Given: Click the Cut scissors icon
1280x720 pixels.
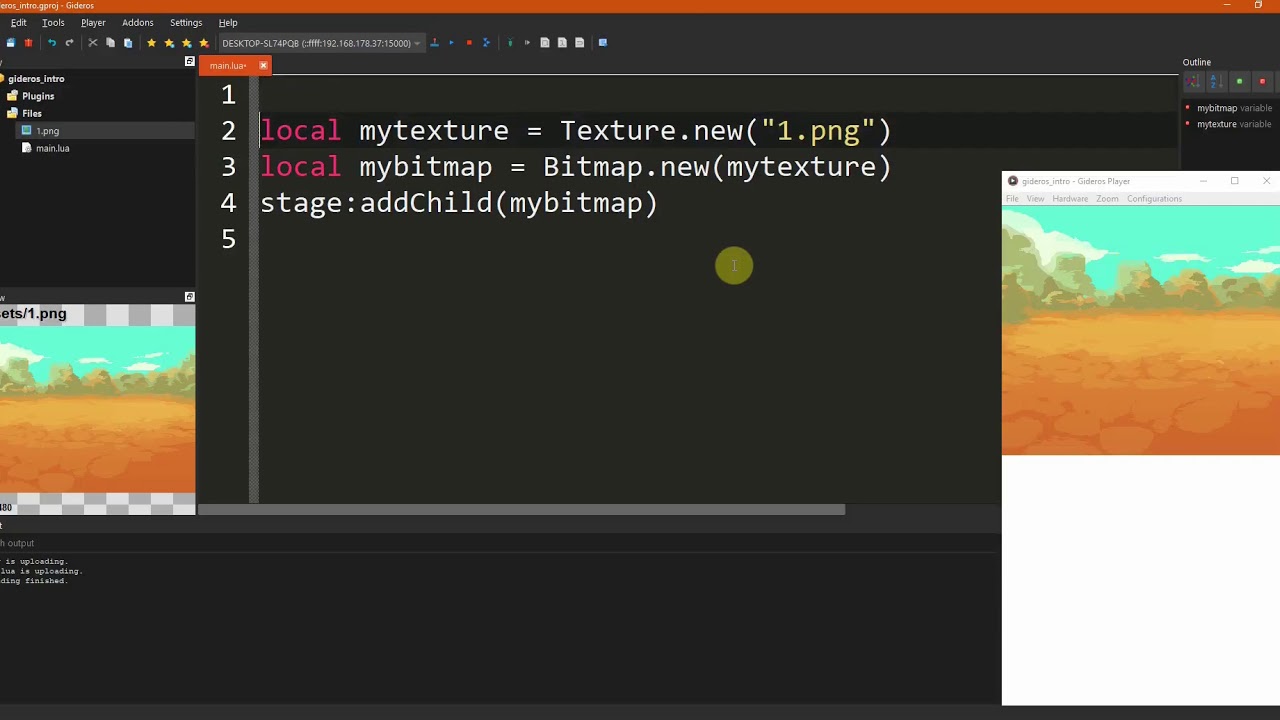Looking at the screenshot, I should (93, 43).
